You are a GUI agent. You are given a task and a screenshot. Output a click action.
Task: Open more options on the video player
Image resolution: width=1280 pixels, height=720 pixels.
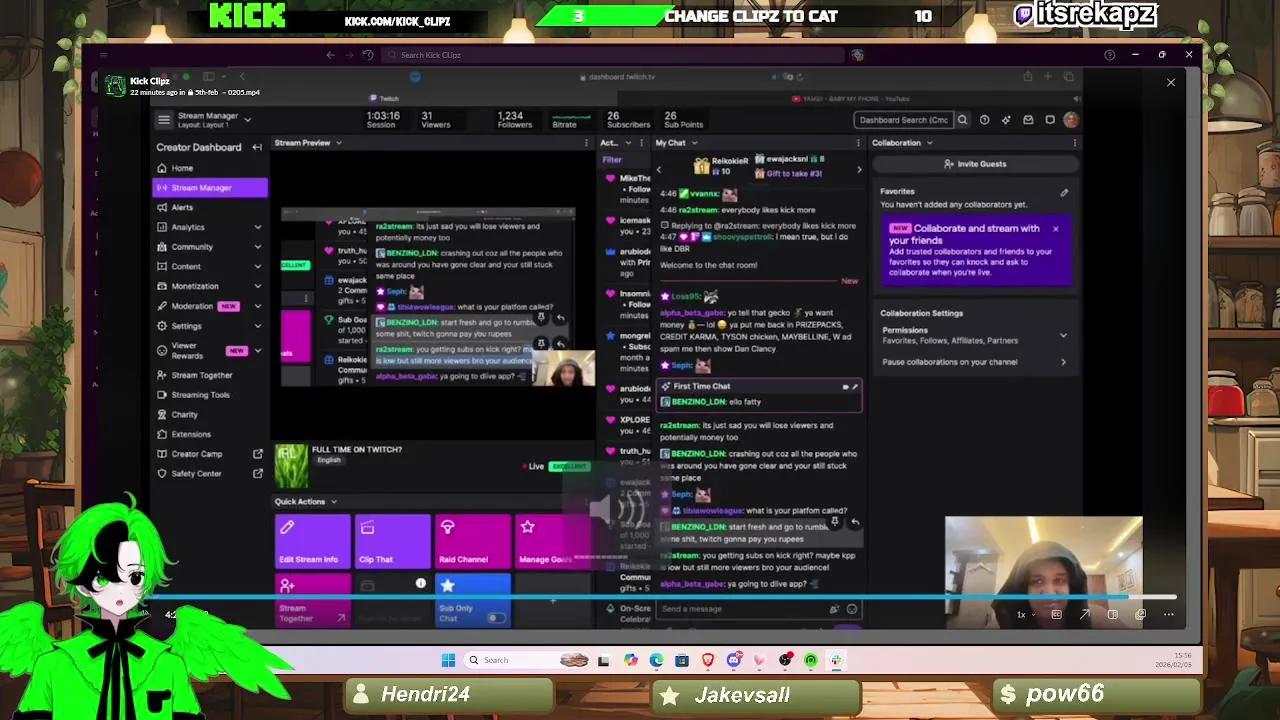tap(1168, 615)
